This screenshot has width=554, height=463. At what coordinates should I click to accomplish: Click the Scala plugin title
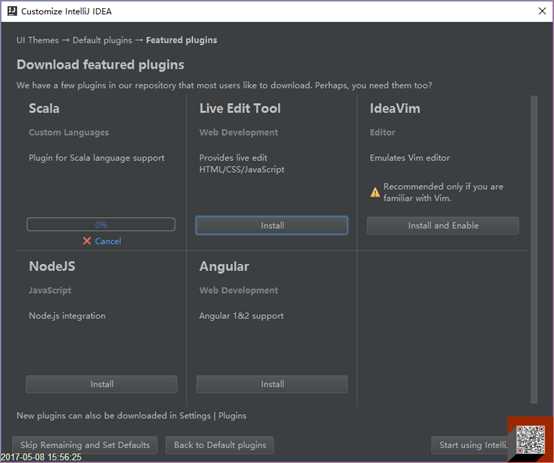point(44,108)
